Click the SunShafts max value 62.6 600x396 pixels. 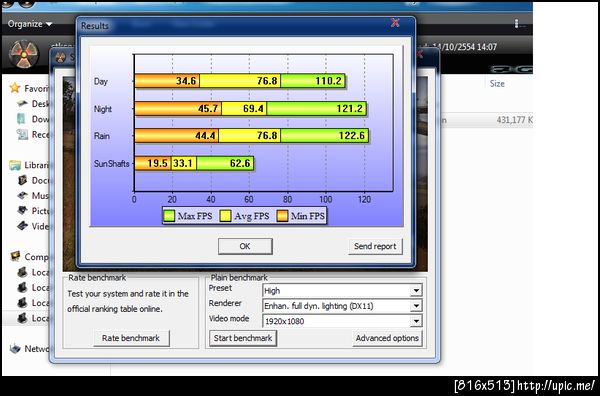click(240, 163)
